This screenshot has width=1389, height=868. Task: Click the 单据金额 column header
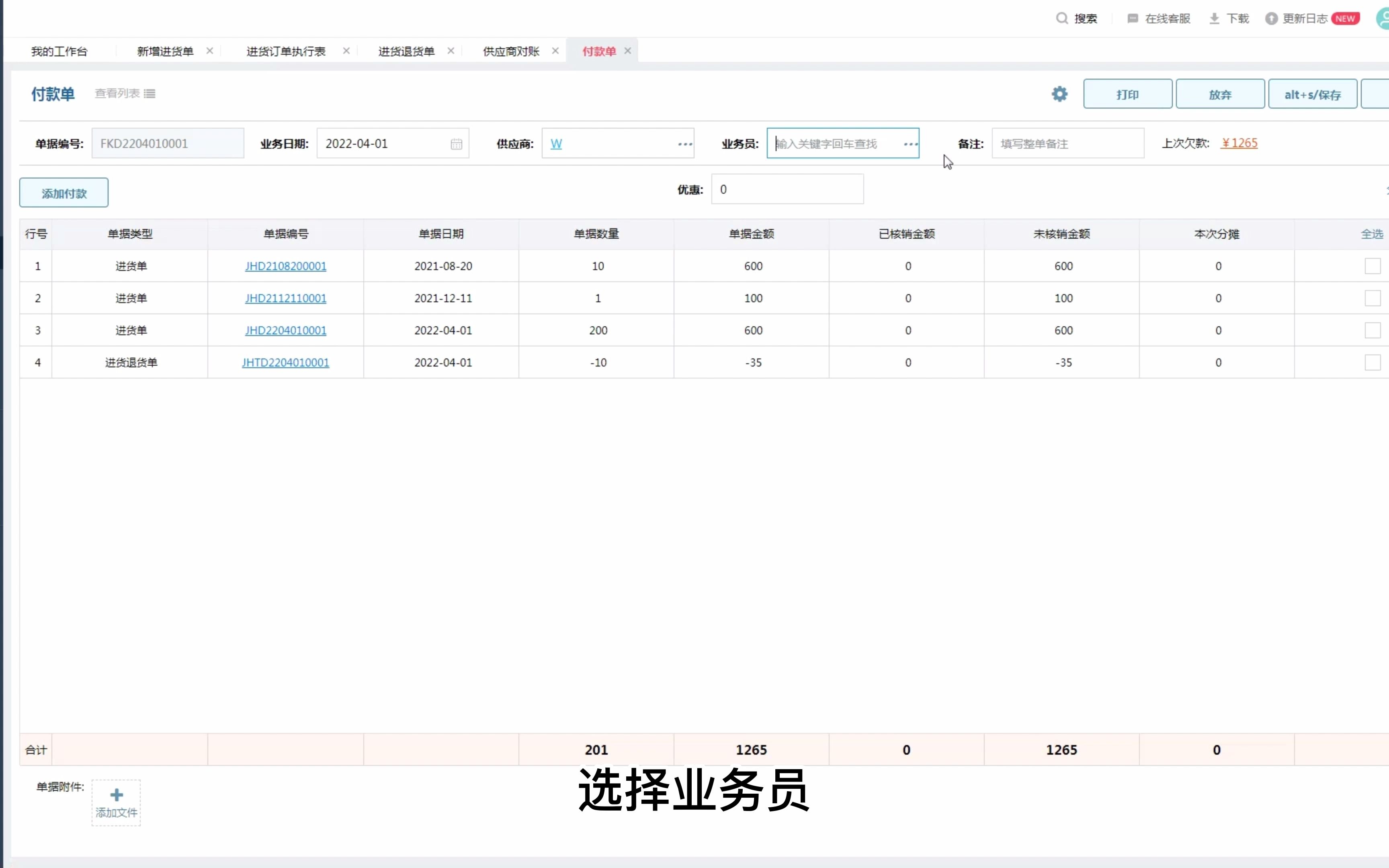click(x=751, y=233)
